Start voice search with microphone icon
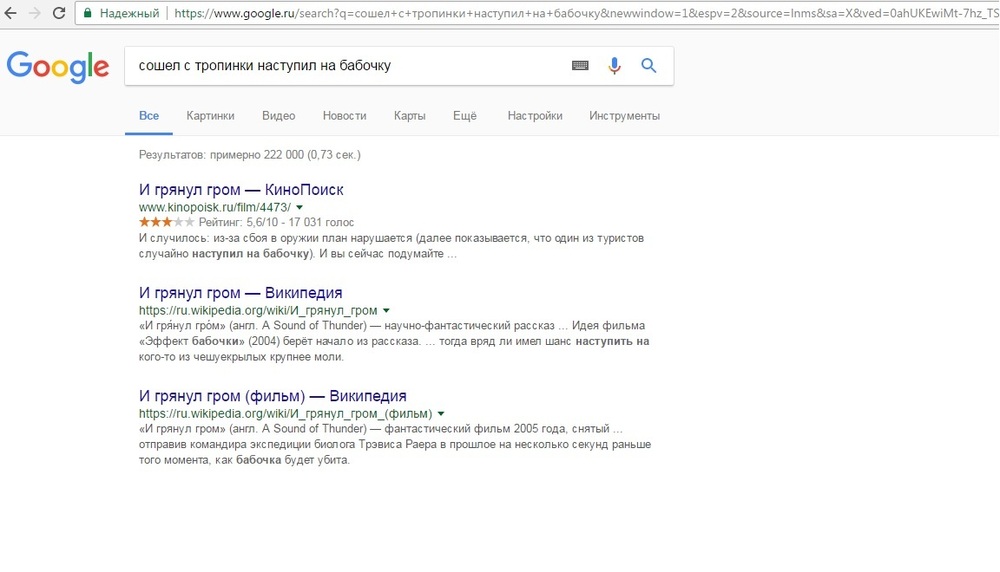The height and width of the screenshot is (572, 1000). coord(614,66)
